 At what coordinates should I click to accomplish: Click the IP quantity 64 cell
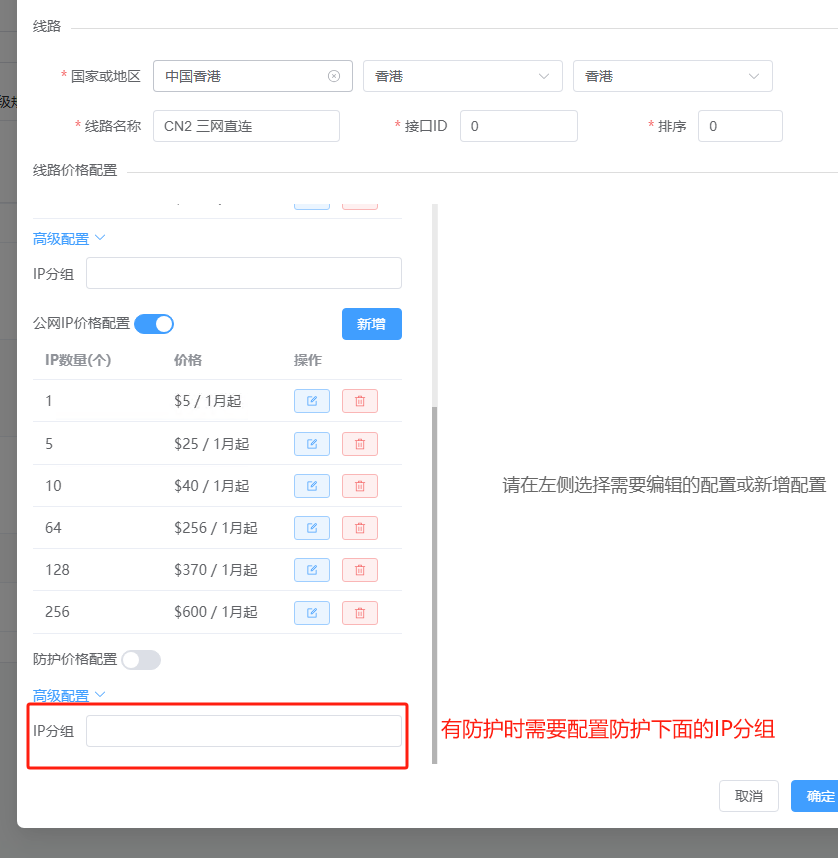(53, 528)
